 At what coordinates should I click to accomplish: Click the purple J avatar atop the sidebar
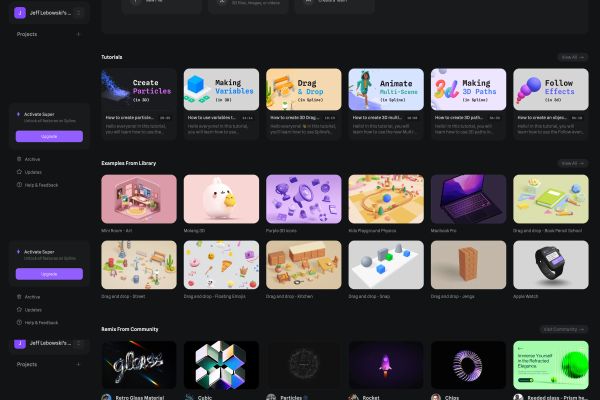click(20, 13)
